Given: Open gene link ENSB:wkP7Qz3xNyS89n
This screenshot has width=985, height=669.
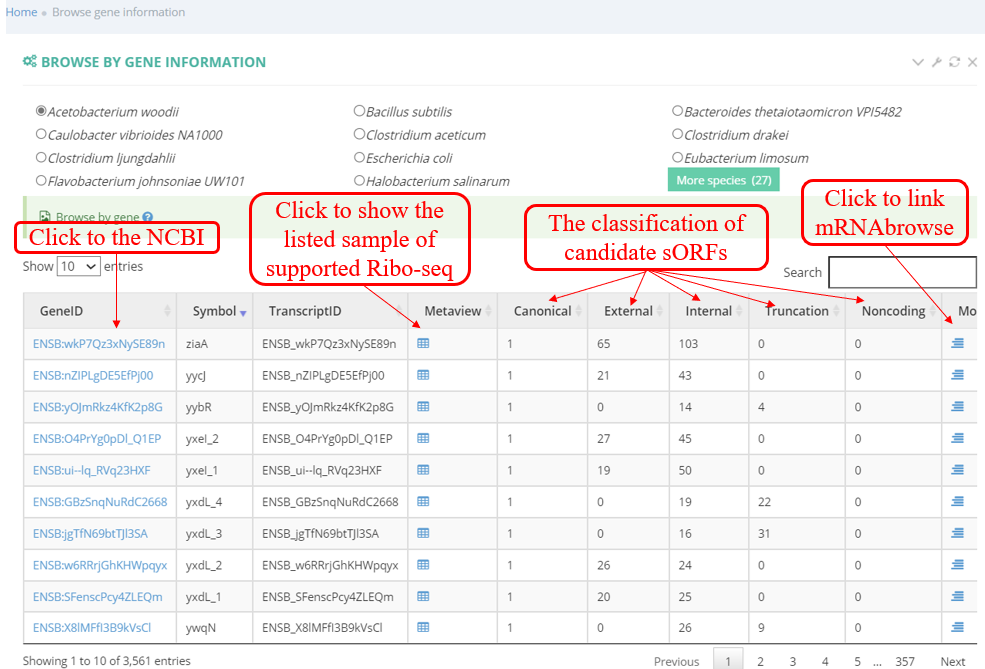Looking at the screenshot, I should coord(98,344).
